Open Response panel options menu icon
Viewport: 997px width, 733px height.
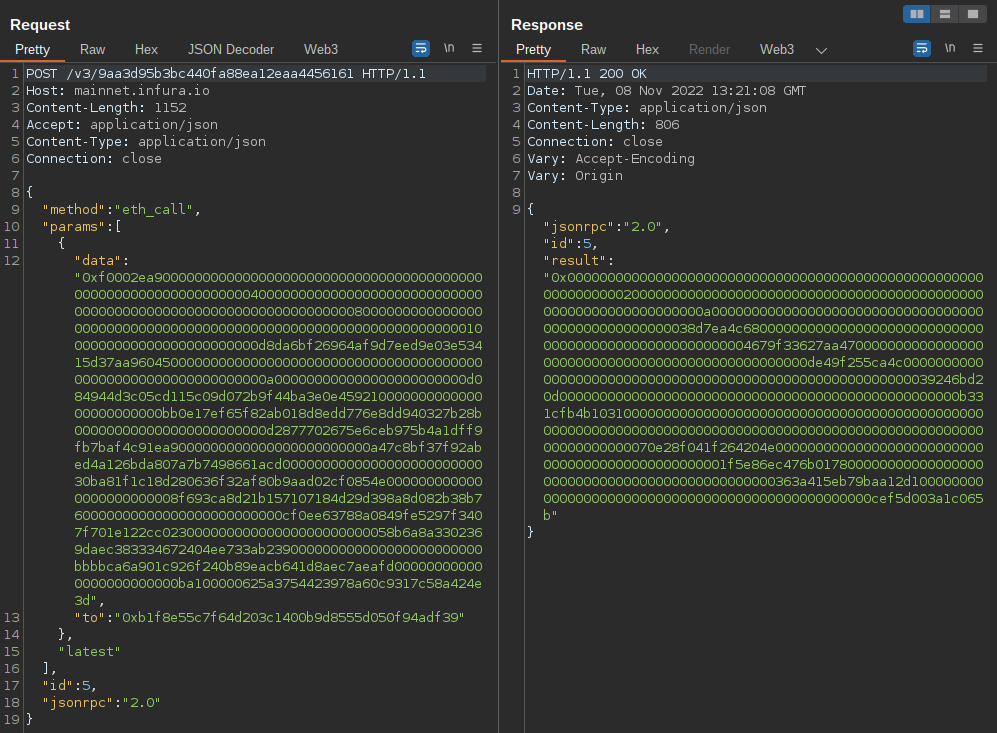[978, 48]
